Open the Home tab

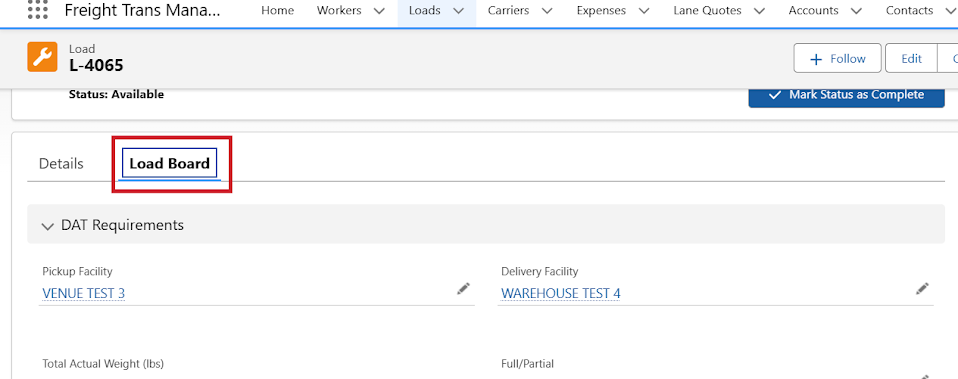click(277, 10)
